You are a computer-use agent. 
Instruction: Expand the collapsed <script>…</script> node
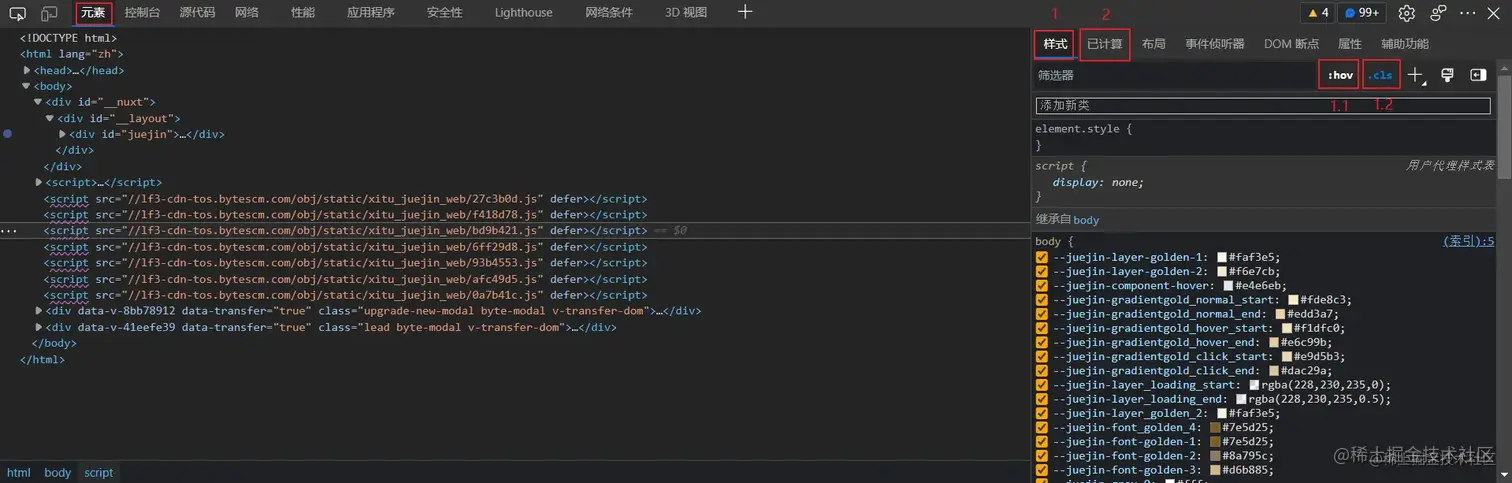(39, 182)
